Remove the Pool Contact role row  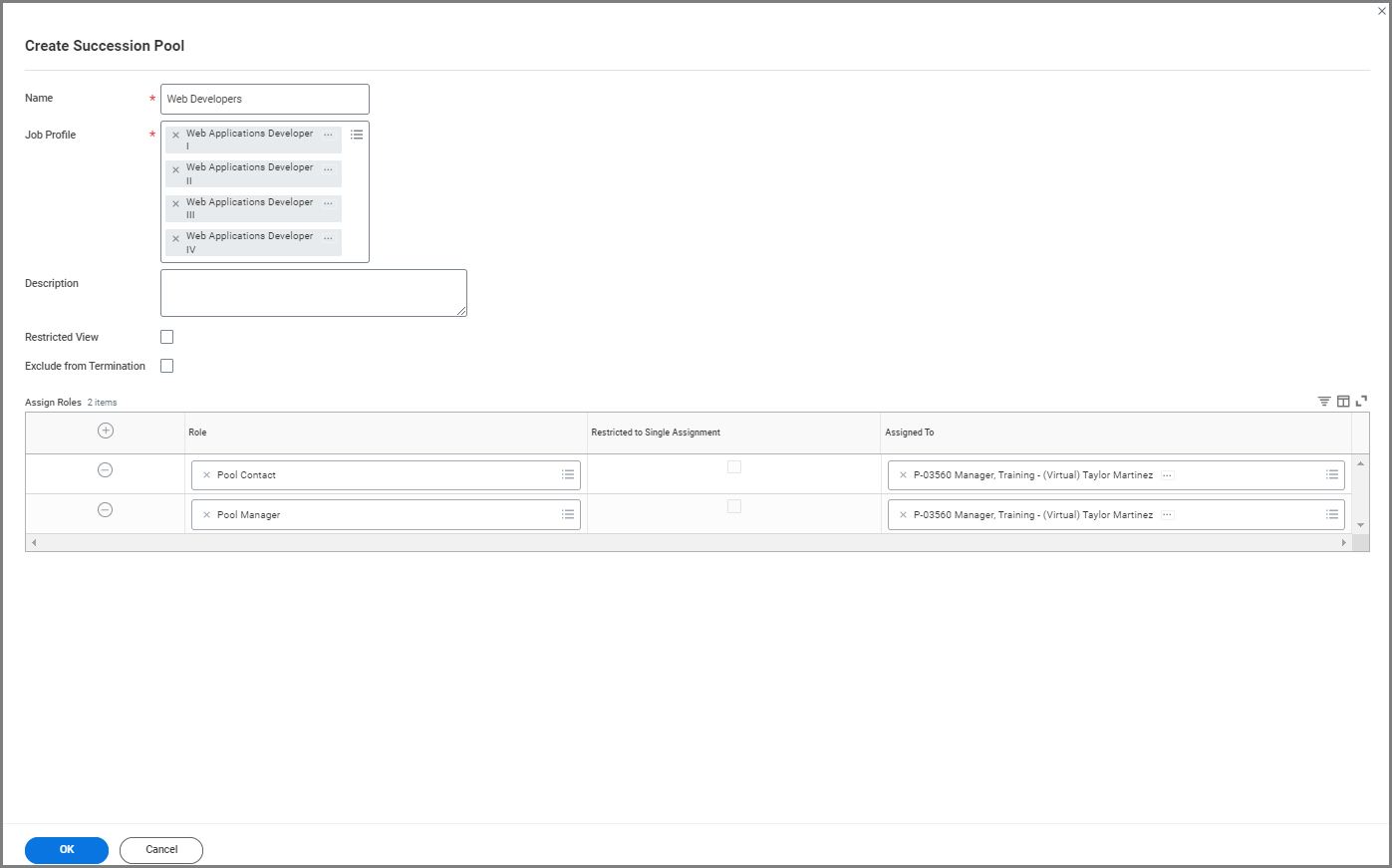pos(105,470)
